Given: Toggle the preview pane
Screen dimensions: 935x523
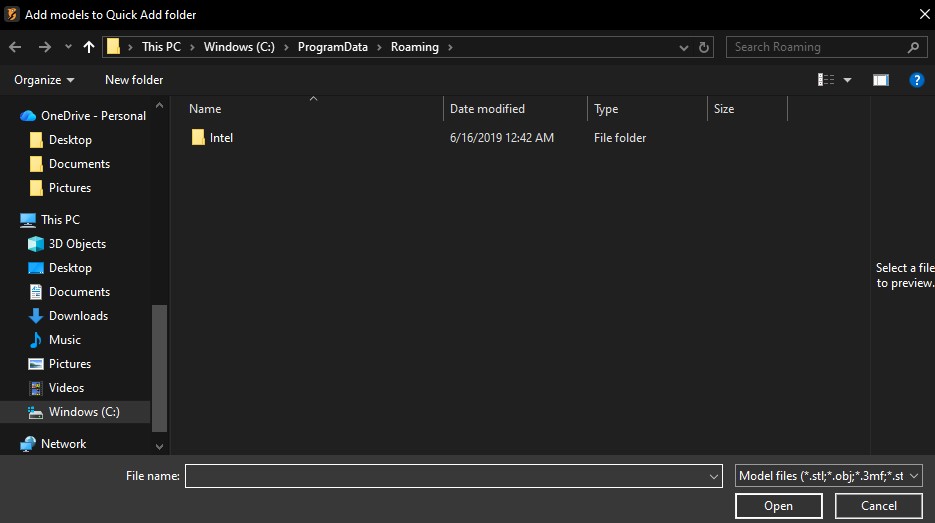Looking at the screenshot, I should point(881,80).
